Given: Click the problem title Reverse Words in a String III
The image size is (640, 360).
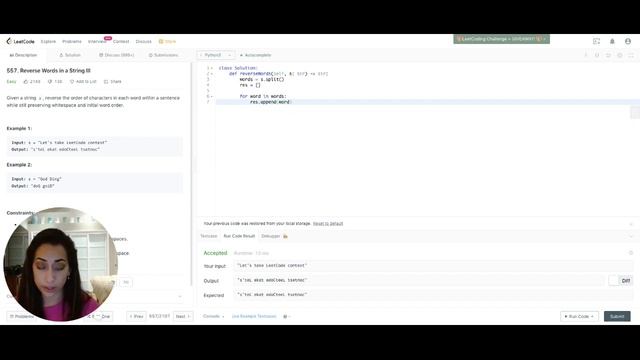Looking at the screenshot, I should coord(49,71).
